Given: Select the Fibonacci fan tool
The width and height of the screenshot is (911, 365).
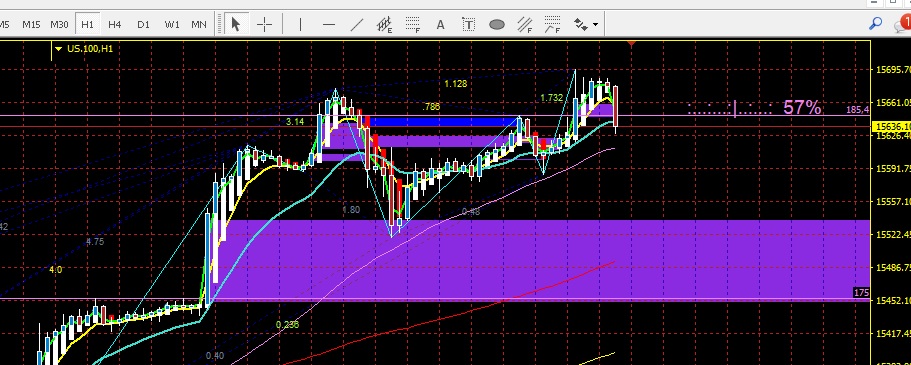Looking at the screenshot, I should pyautogui.click(x=525, y=24).
